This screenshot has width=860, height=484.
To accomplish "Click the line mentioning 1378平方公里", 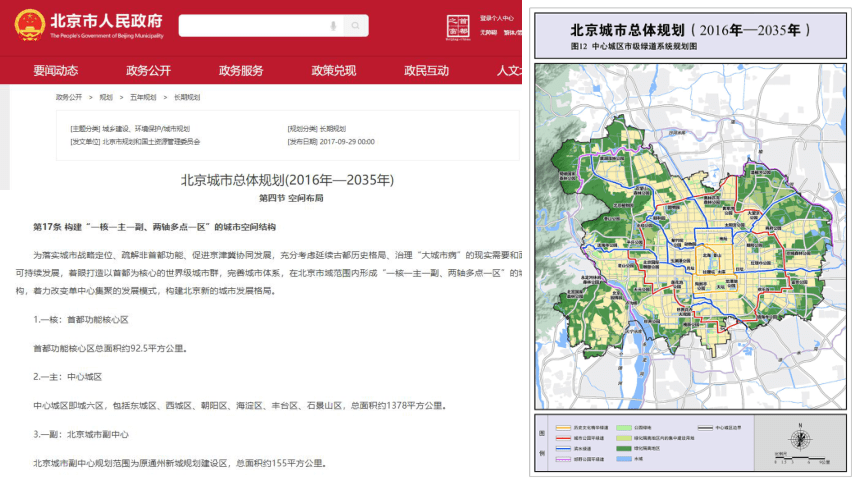I will click(240, 406).
